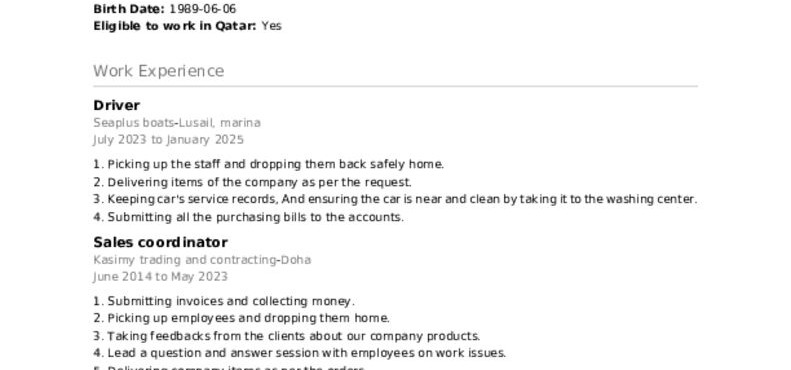Click the line about keeping car's service records
The width and height of the screenshot is (791, 370).
pos(395,199)
